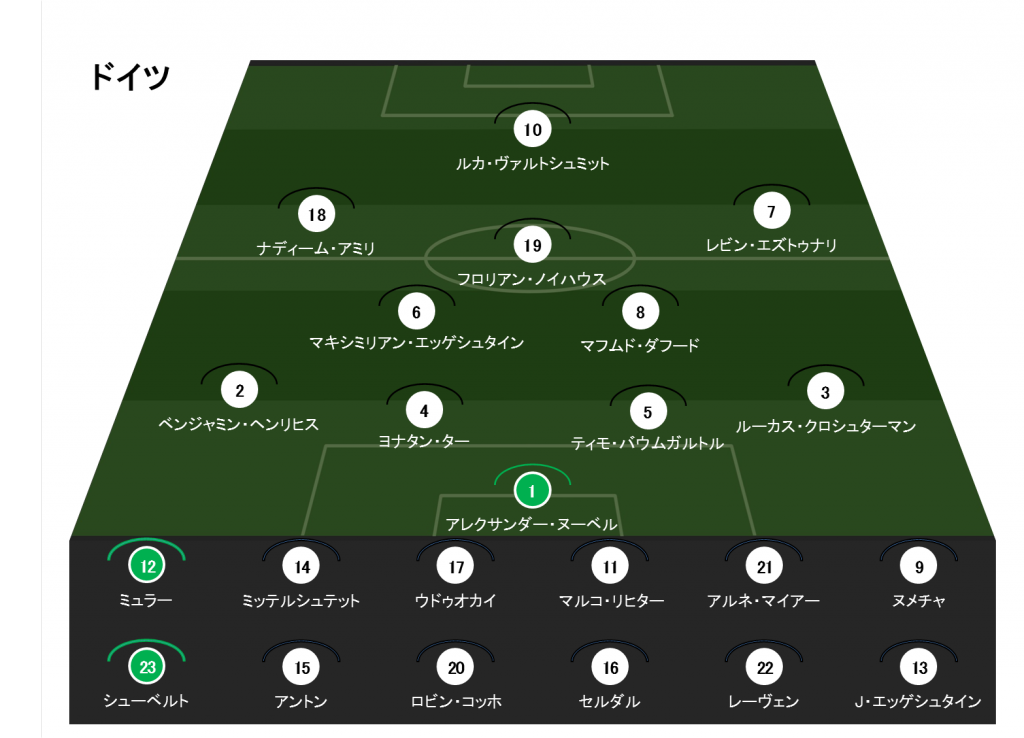Click centre-back badge number 5
Viewport: 1024px width, 738px height.
pos(647,411)
